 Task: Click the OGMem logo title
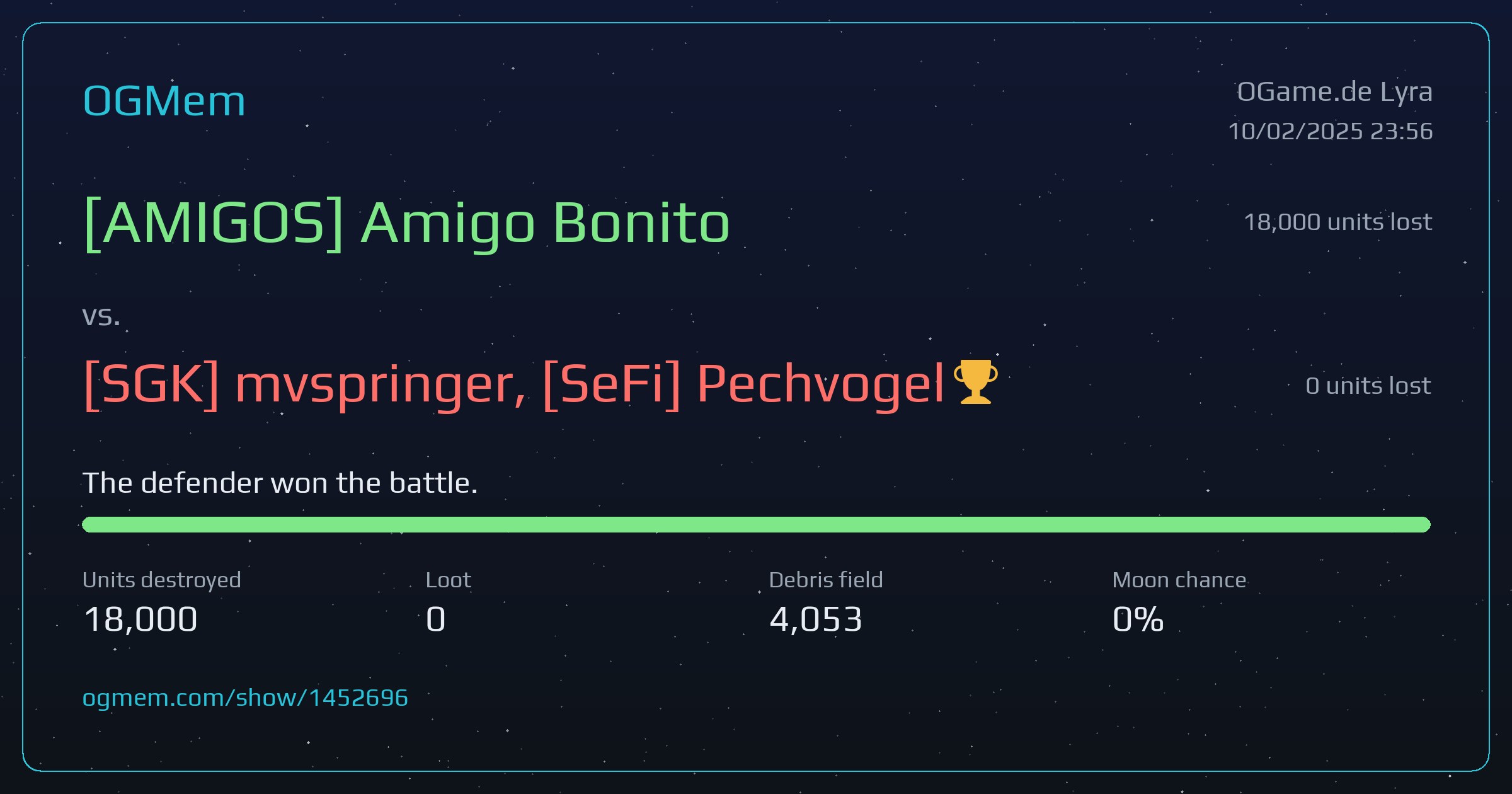164,101
